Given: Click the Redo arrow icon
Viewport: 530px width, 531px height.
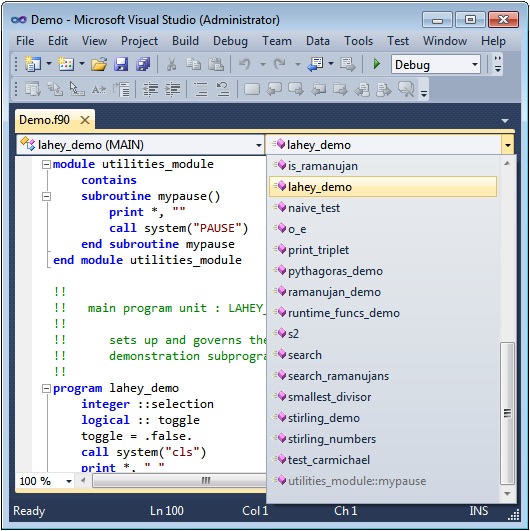Looking at the screenshot, I should point(280,64).
